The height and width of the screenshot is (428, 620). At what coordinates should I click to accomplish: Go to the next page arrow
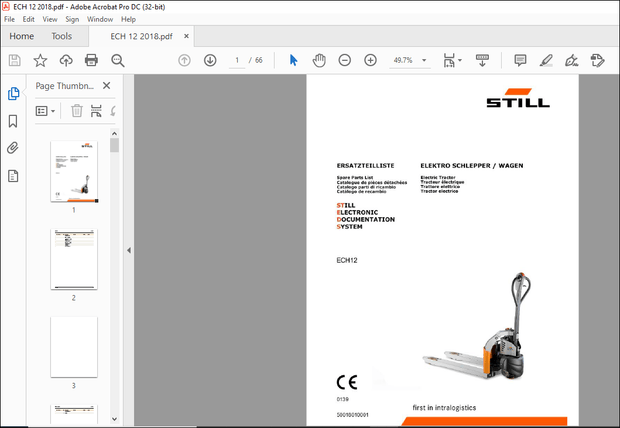pyautogui.click(x=210, y=60)
